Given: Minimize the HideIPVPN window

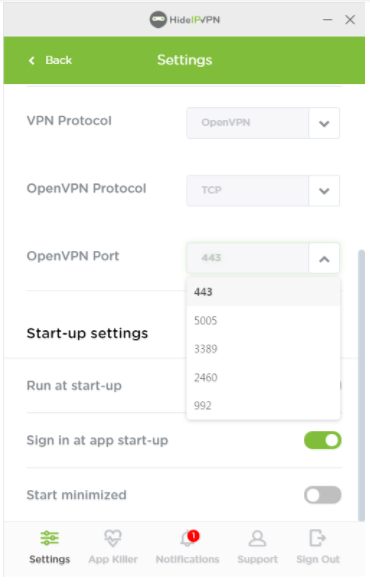Looking at the screenshot, I should coord(327,19).
